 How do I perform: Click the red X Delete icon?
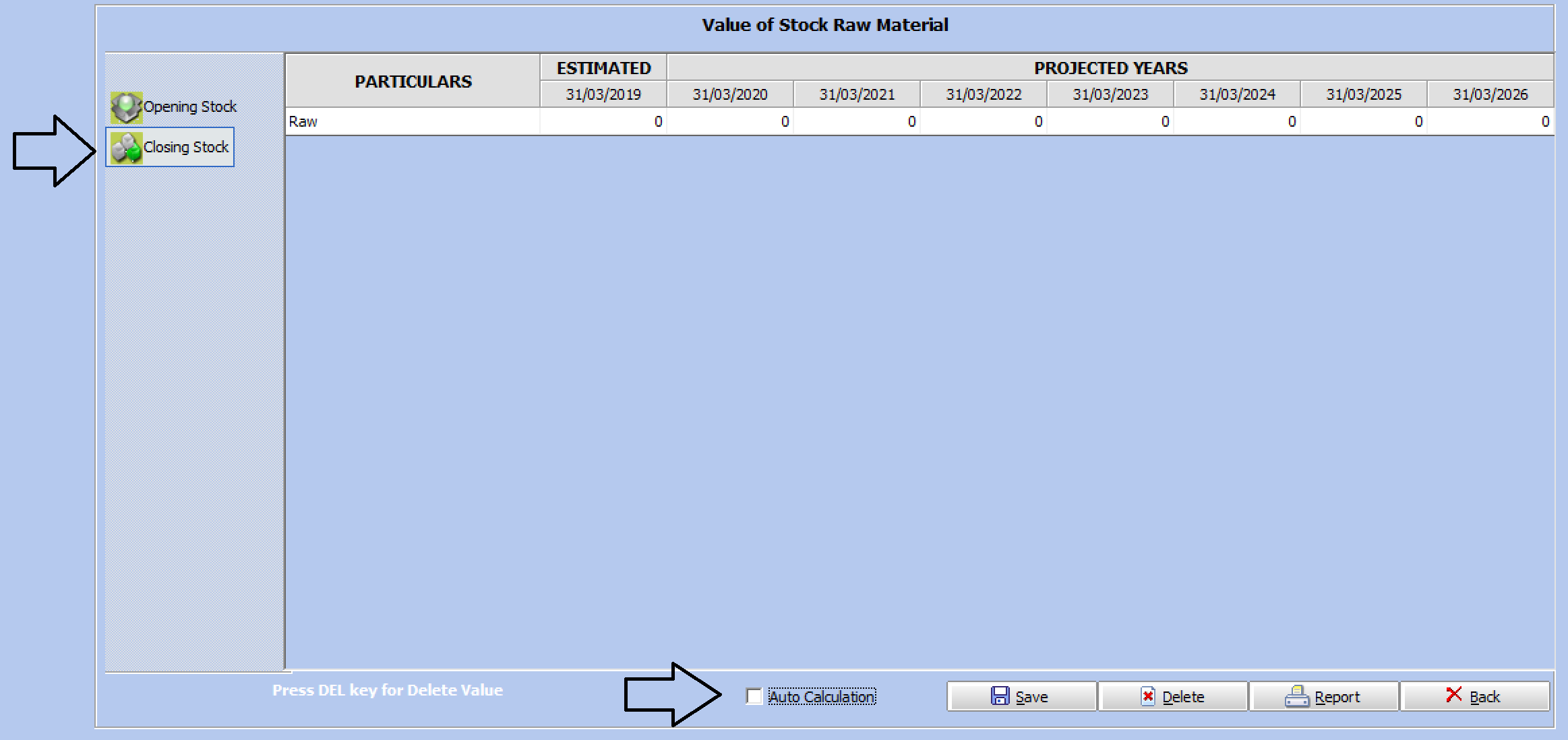pos(1147,696)
